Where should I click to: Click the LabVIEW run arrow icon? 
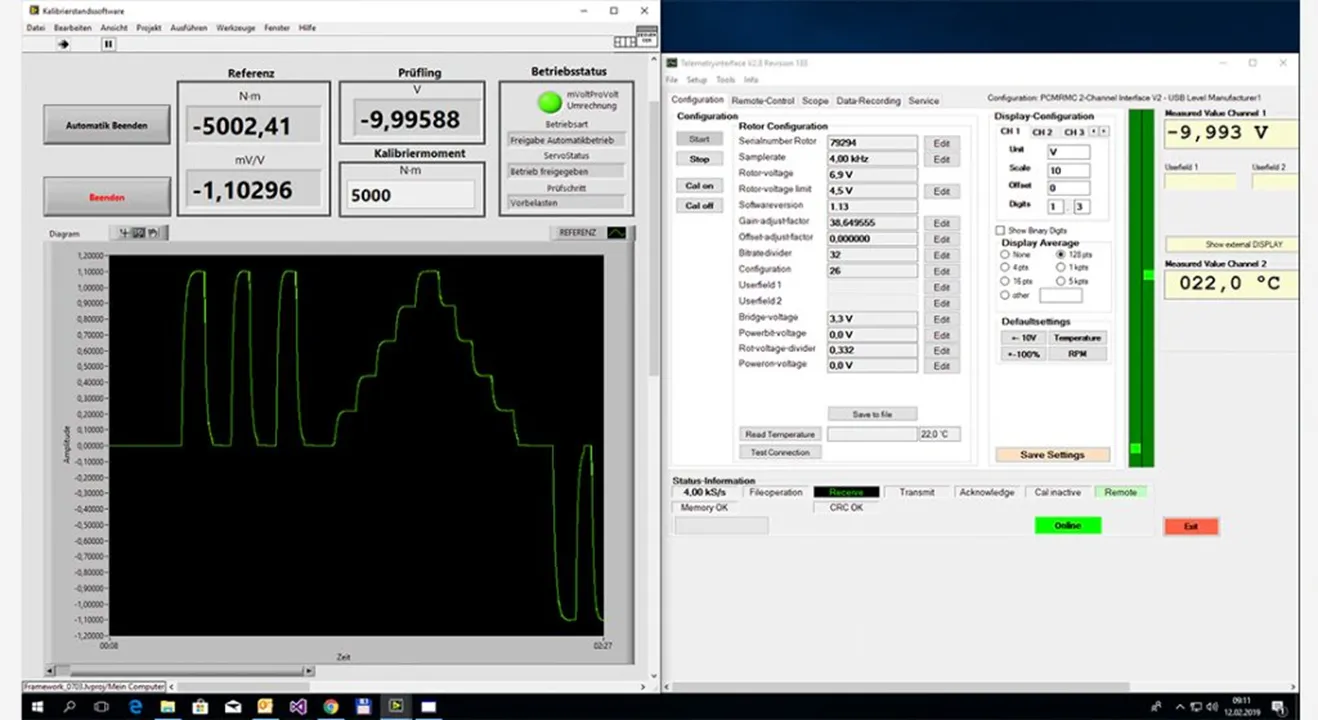[x=63, y=44]
